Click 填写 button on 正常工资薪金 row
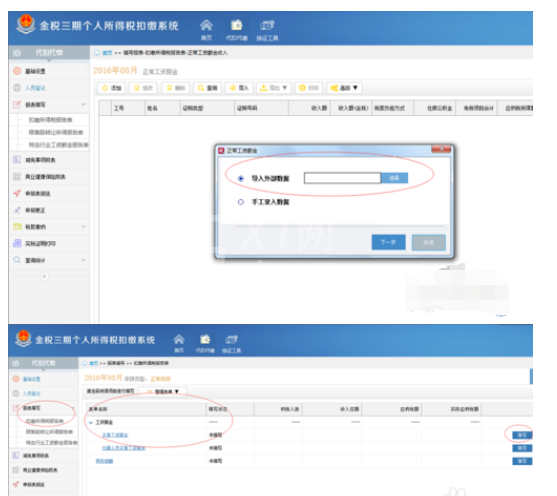The height and width of the screenshot is (496, 557). tap(522, 435)
